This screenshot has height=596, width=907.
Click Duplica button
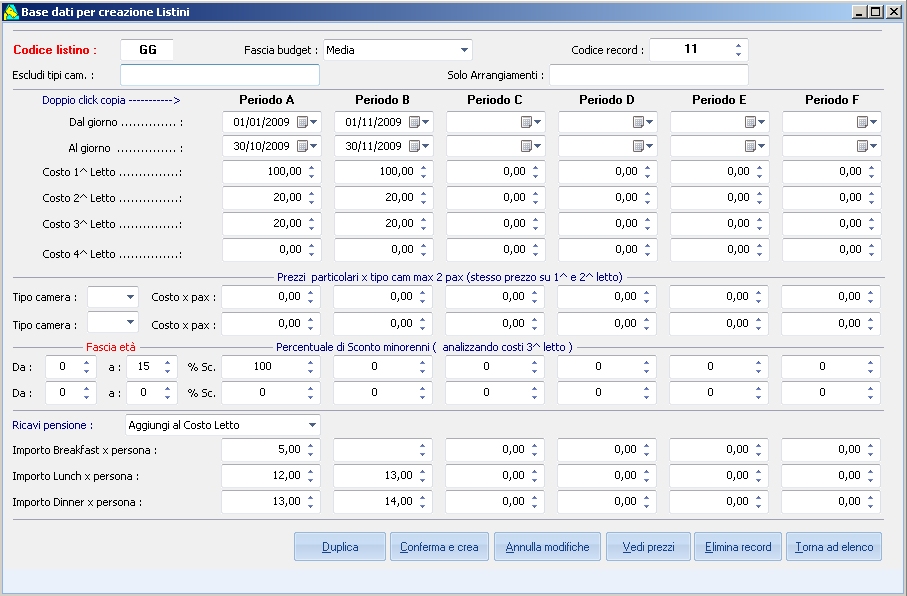[340, 547]
